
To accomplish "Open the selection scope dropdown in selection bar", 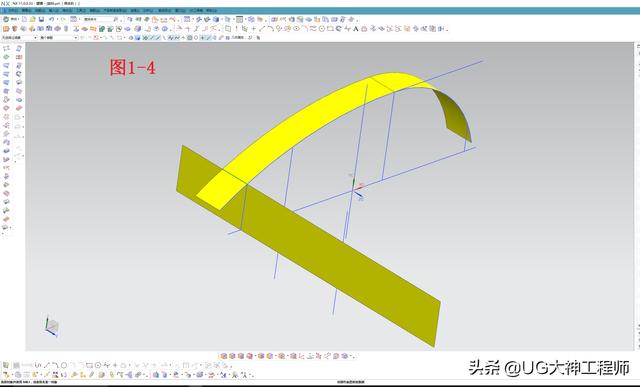I will pyautogui.click(x=58, y=38).
